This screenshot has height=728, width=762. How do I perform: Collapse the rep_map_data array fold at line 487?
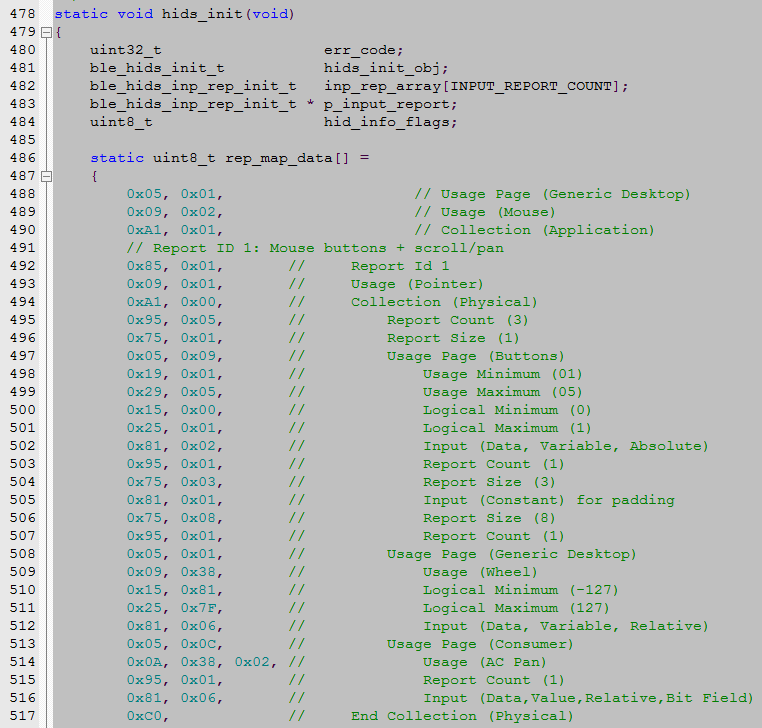46,176
